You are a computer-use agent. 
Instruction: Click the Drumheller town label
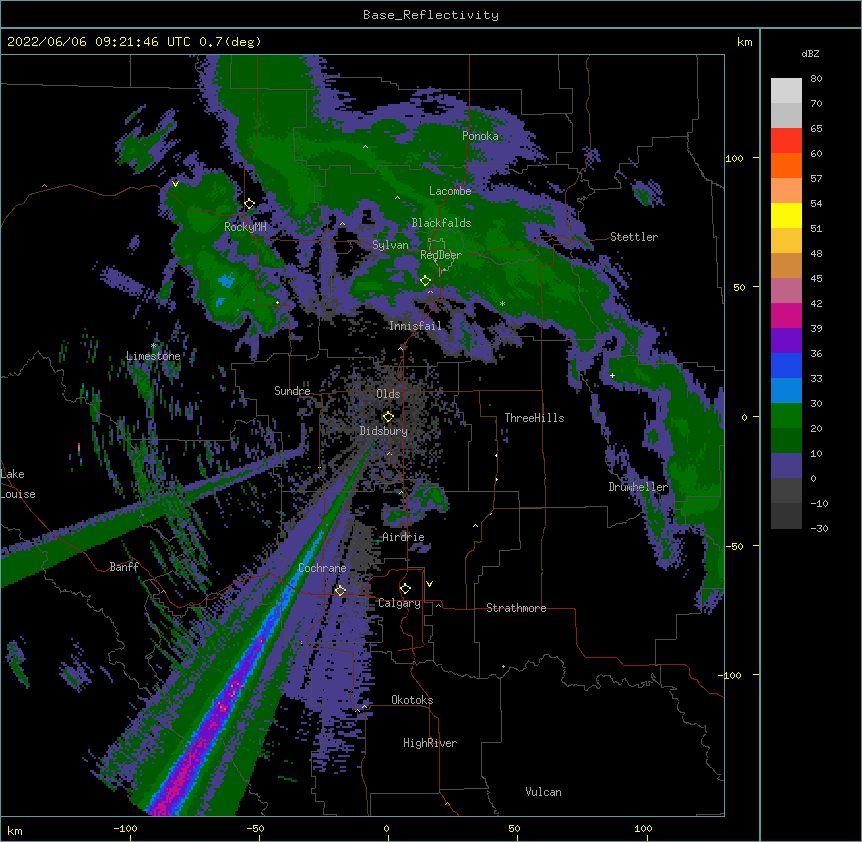pos(638,487)
